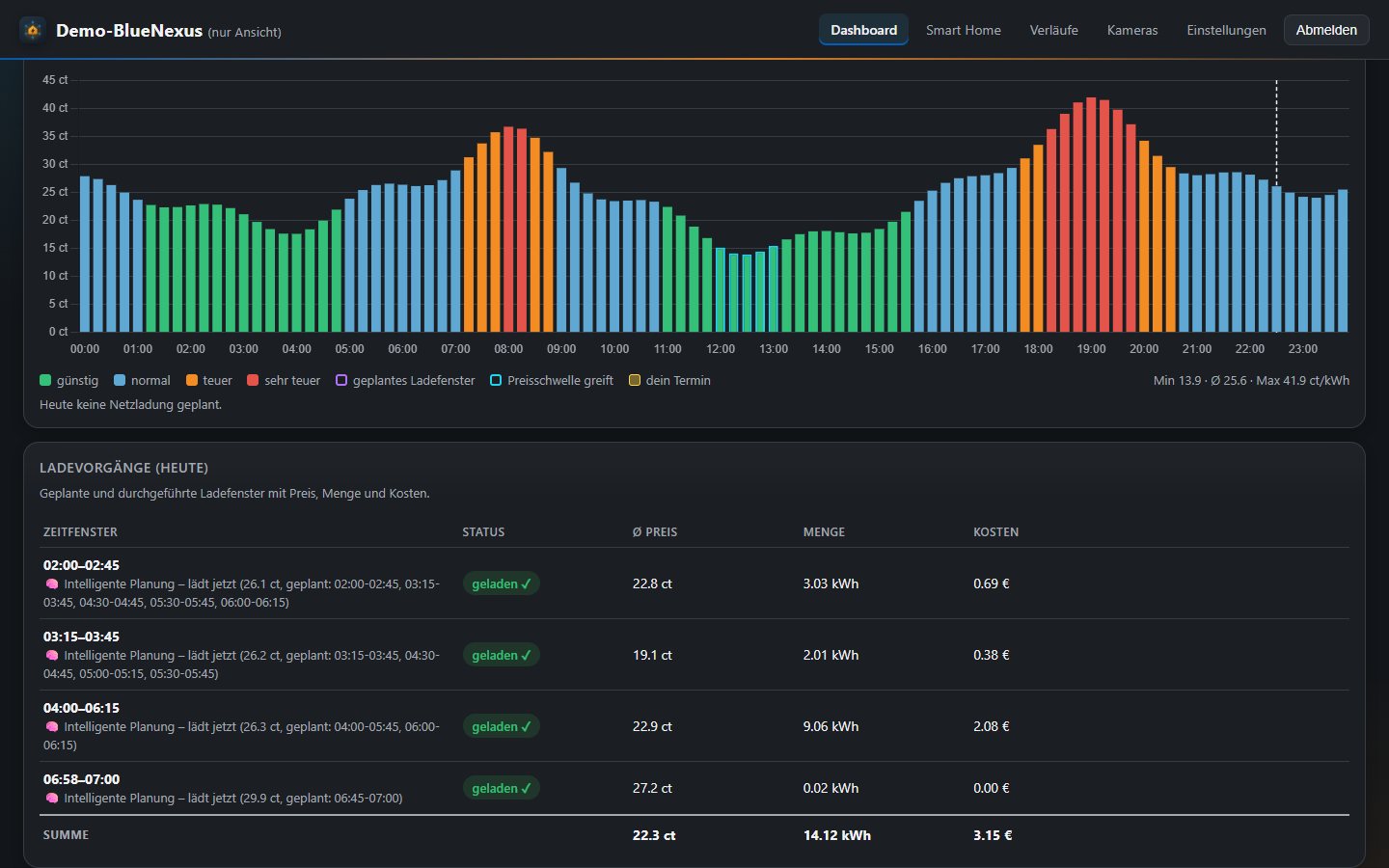Viewport: 1389px width, 868px height.
Task: Click the LADEVORGÄNGE (HEUTE) section heading
Action: point(123,468)
